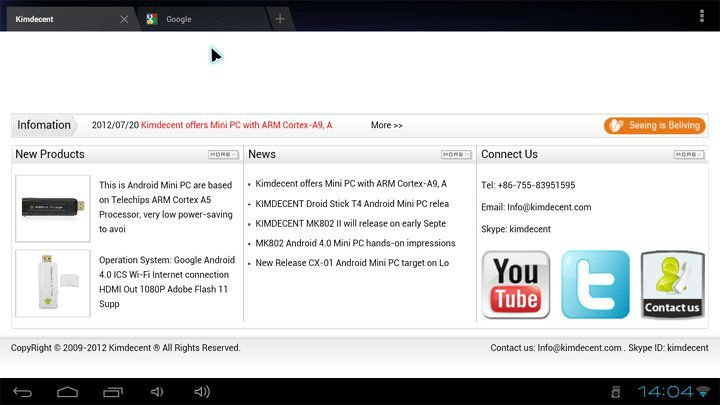Click the black Mini PC stick thumbnail
This screenshot has height=405, width=720.
pos(53,208)
